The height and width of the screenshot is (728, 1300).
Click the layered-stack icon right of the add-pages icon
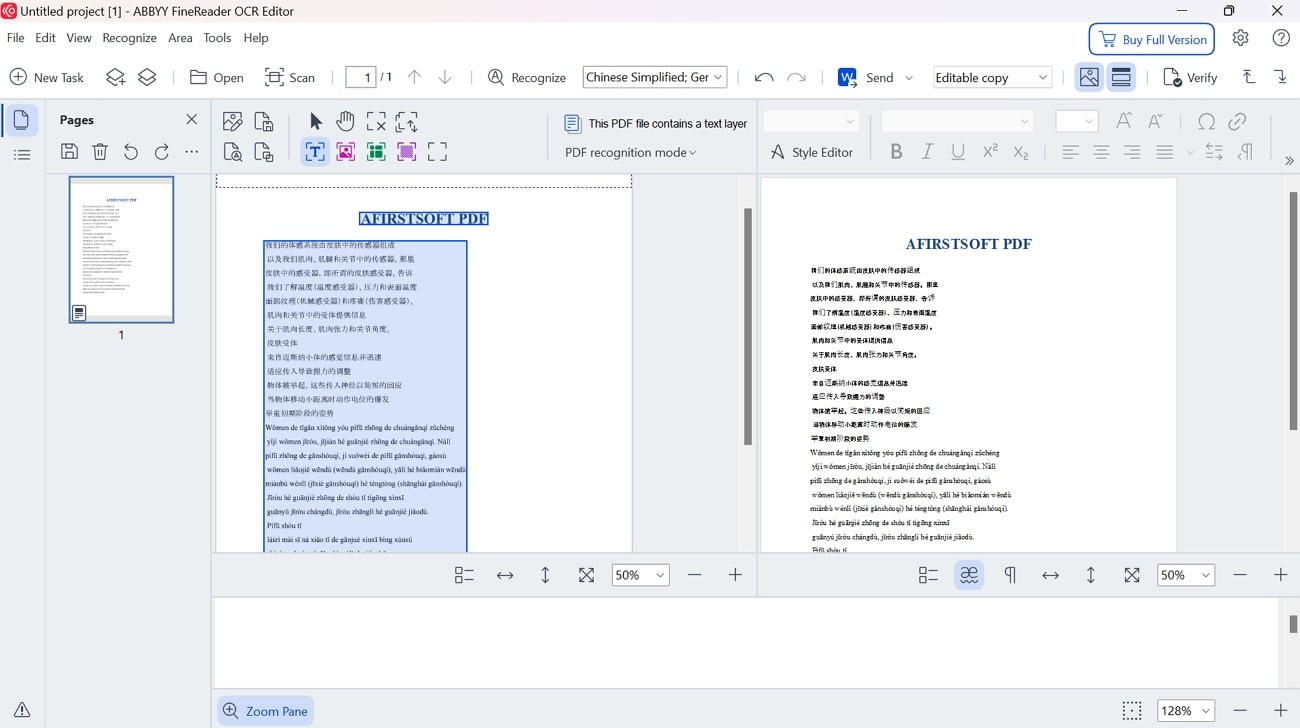tap(148, 77)
